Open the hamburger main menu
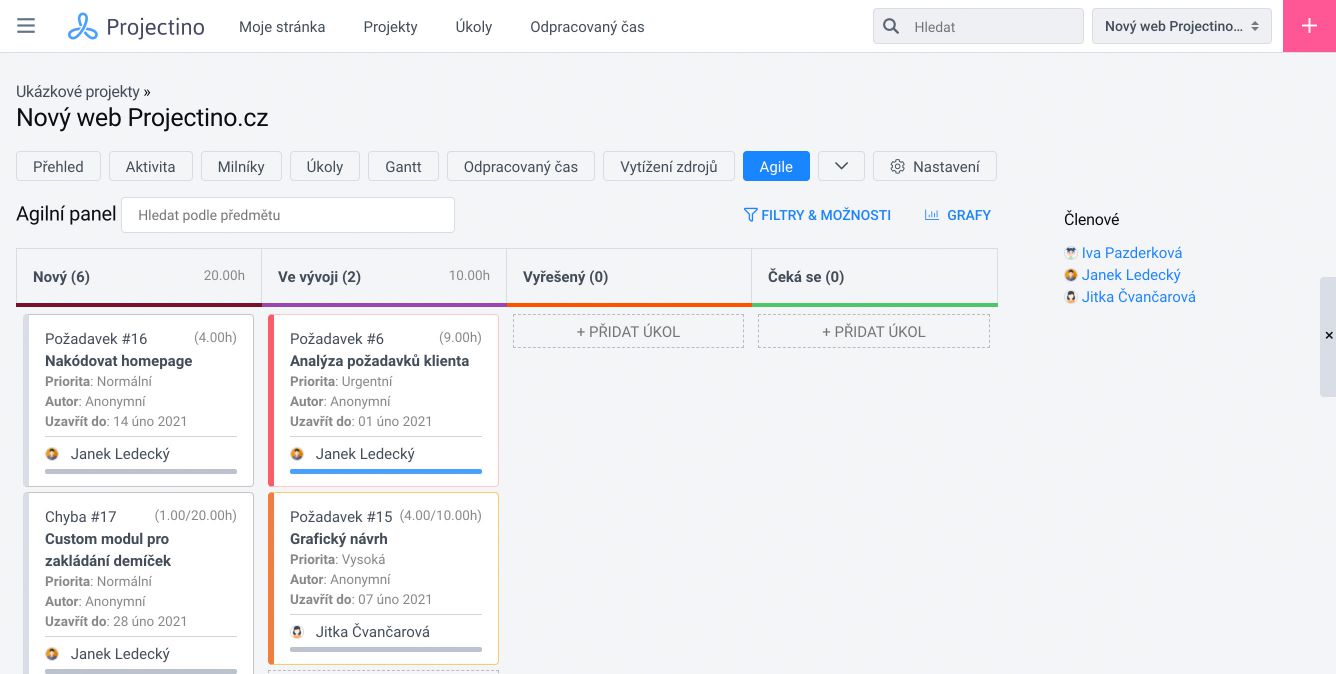 tap(26, 26)
